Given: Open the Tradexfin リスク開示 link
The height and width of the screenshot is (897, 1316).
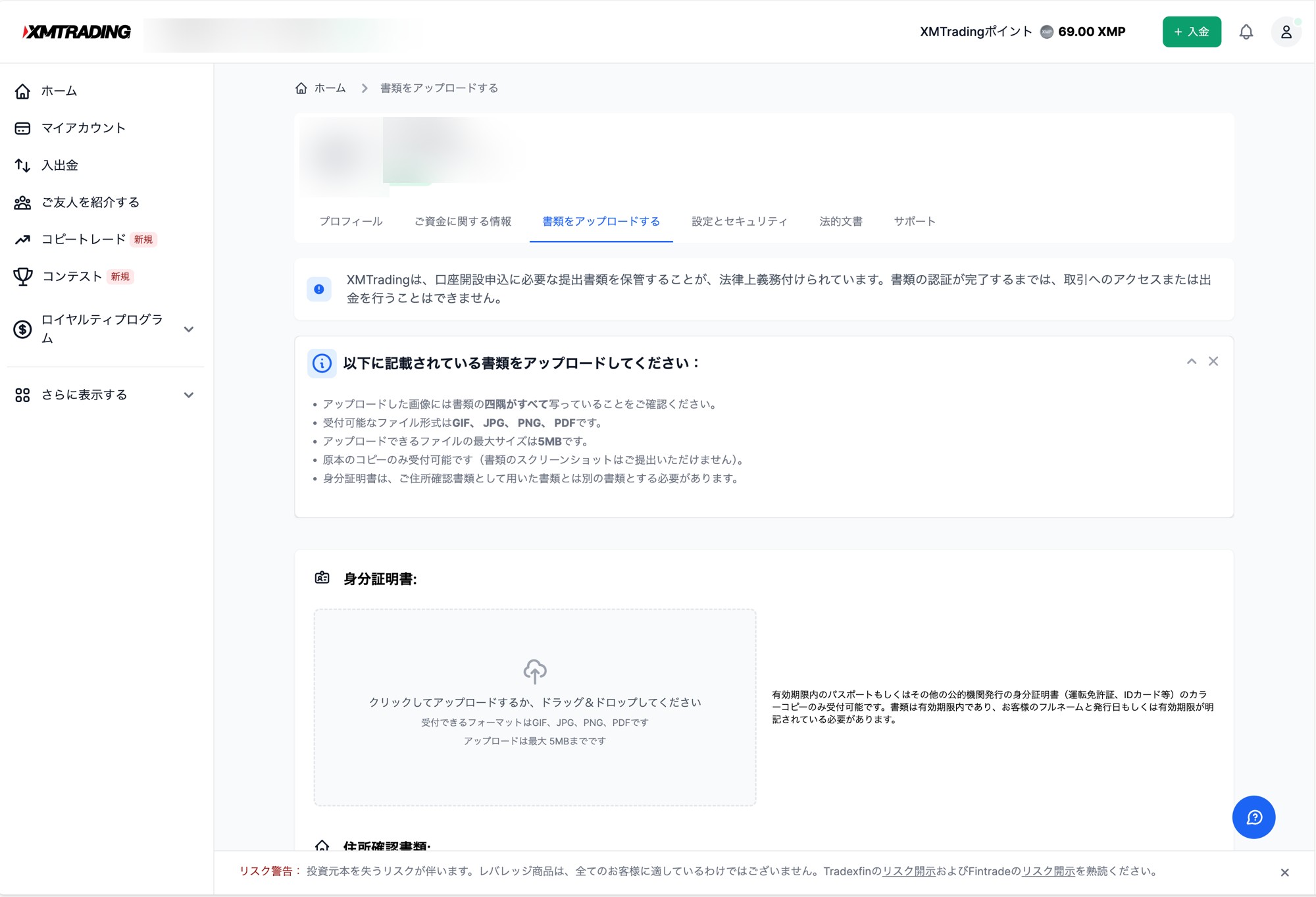Looking at the screenshot, I should point(909,871).
